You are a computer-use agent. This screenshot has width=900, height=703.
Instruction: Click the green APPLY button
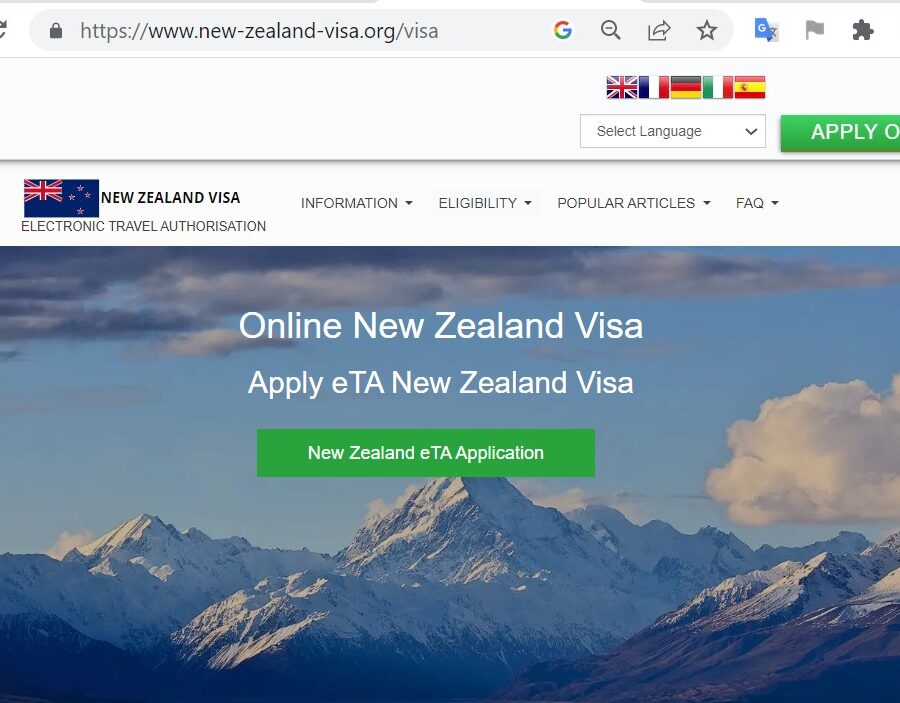coord(840,133)
